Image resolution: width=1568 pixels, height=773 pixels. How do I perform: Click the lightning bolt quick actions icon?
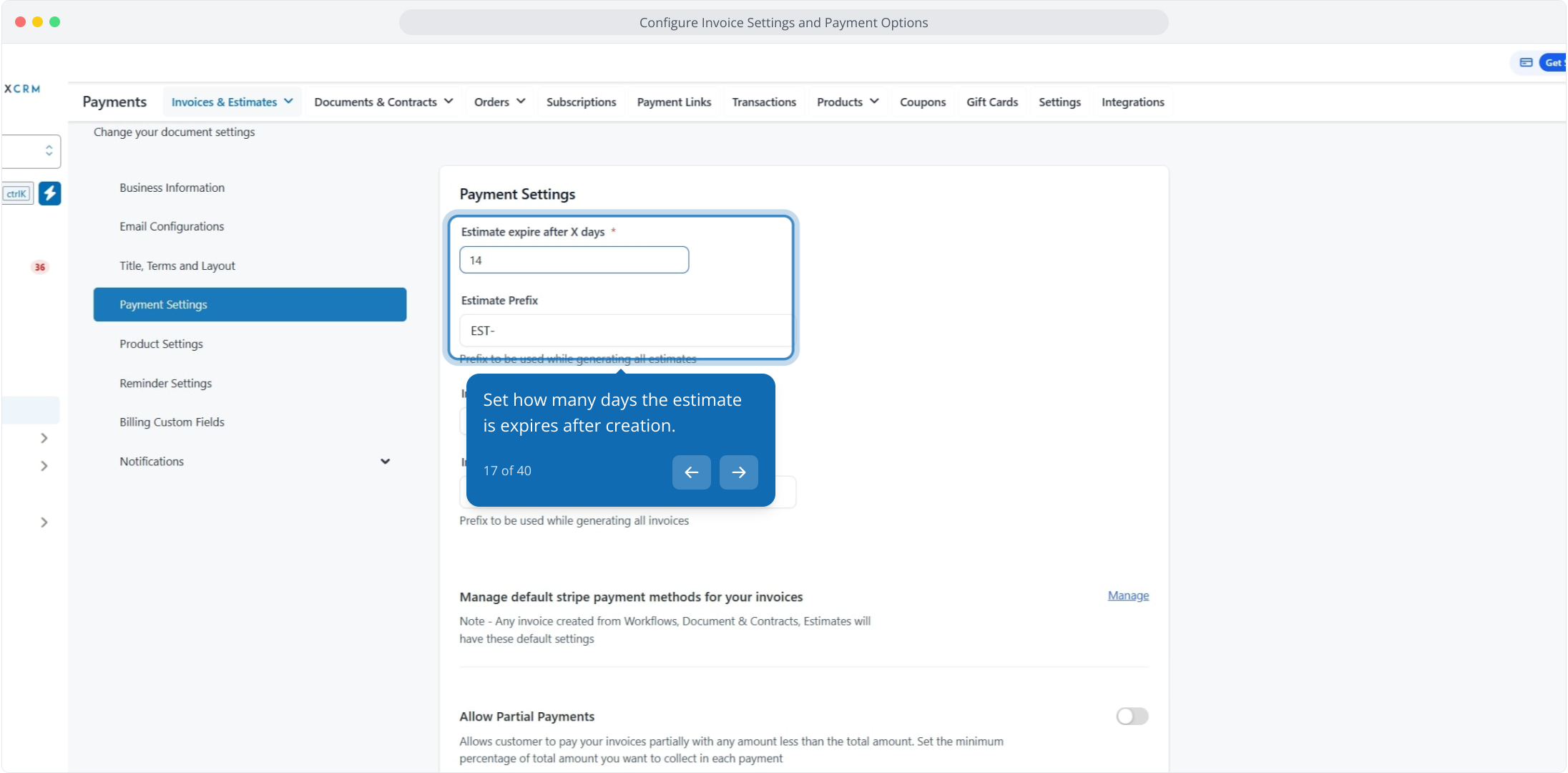click(49, 193)
